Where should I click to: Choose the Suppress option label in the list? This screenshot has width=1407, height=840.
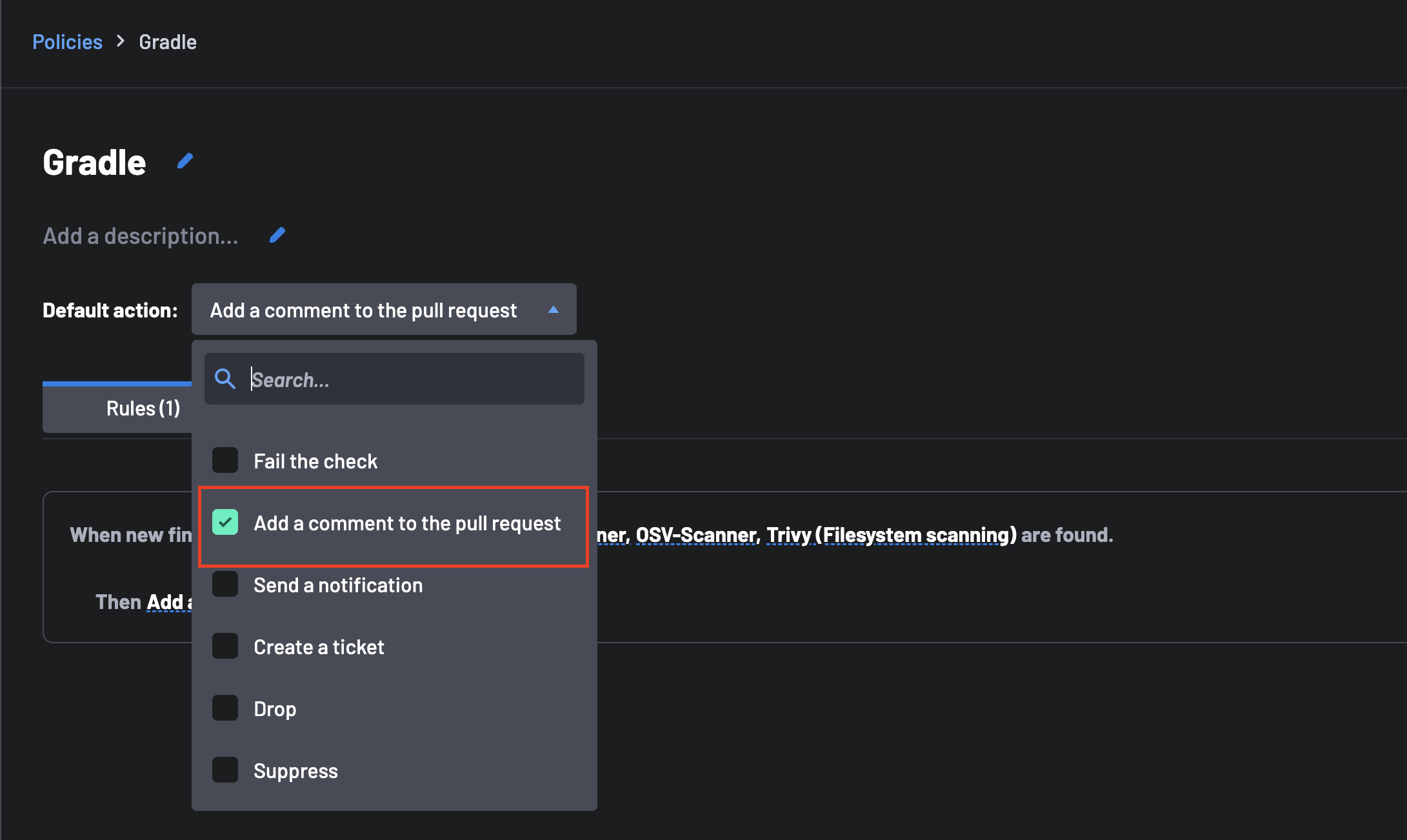[x=295, y=771]
